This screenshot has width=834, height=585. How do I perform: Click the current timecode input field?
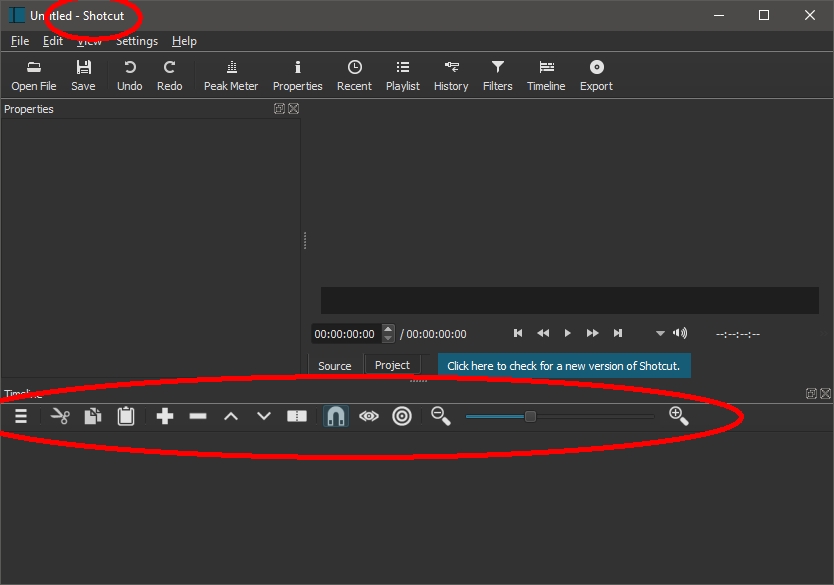tap(346, 333)
